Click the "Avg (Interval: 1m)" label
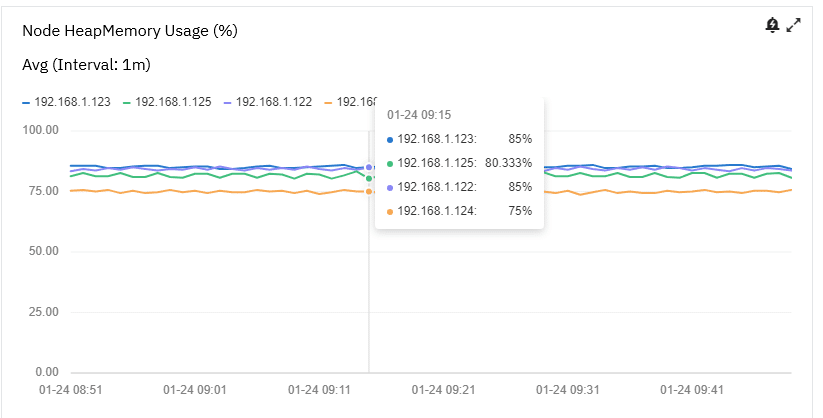Viewport: 823px width, 418px height. coord(86,65)
